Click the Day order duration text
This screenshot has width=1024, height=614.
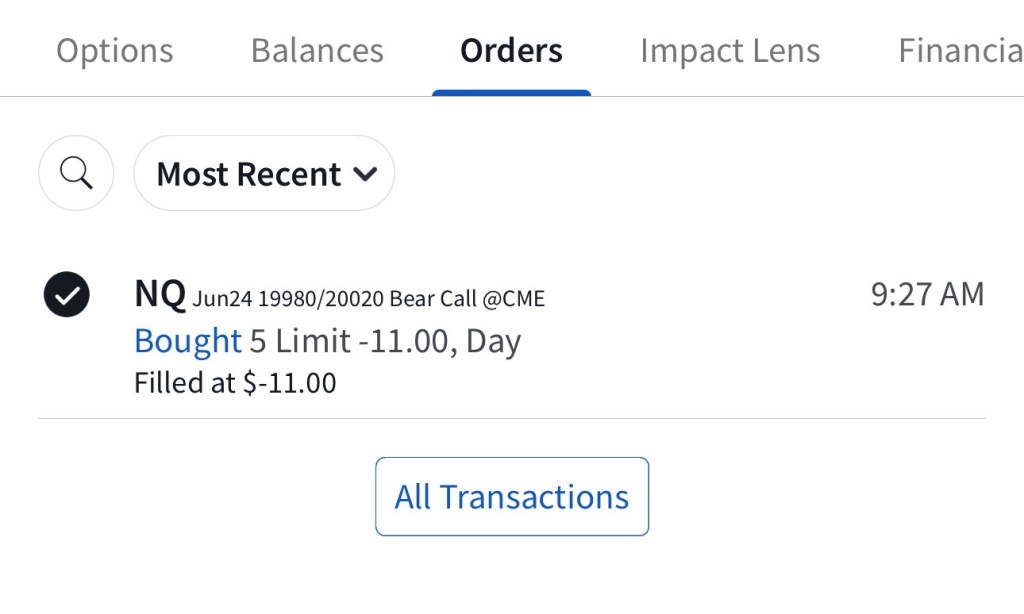pyautogui.click(x=494, y=341)
